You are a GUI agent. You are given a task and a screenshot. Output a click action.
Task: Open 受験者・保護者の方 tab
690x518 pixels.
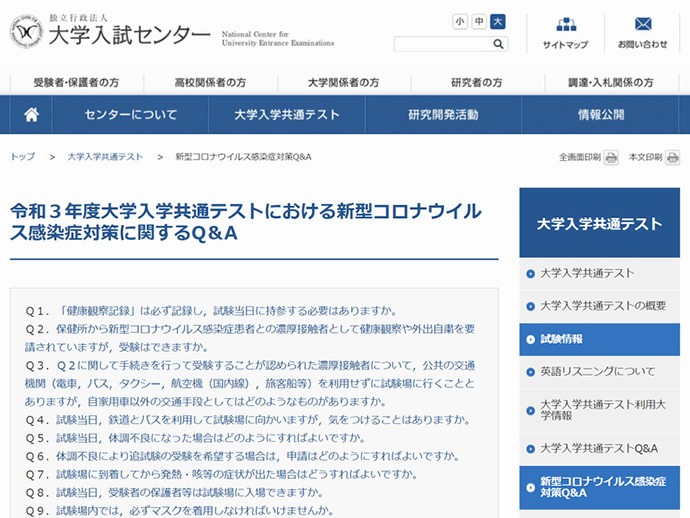click(77, 82)
